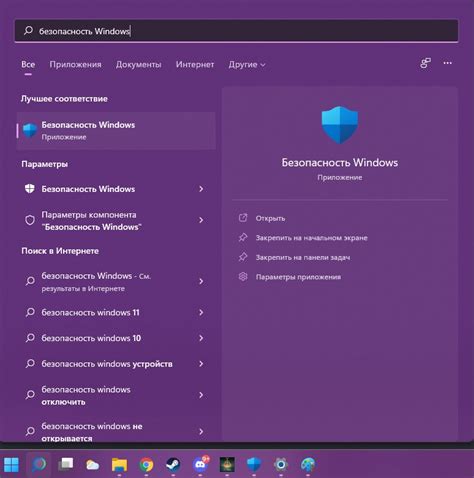
Task: Click the large shield icon in the preview pane
Action: coord(339,125)
